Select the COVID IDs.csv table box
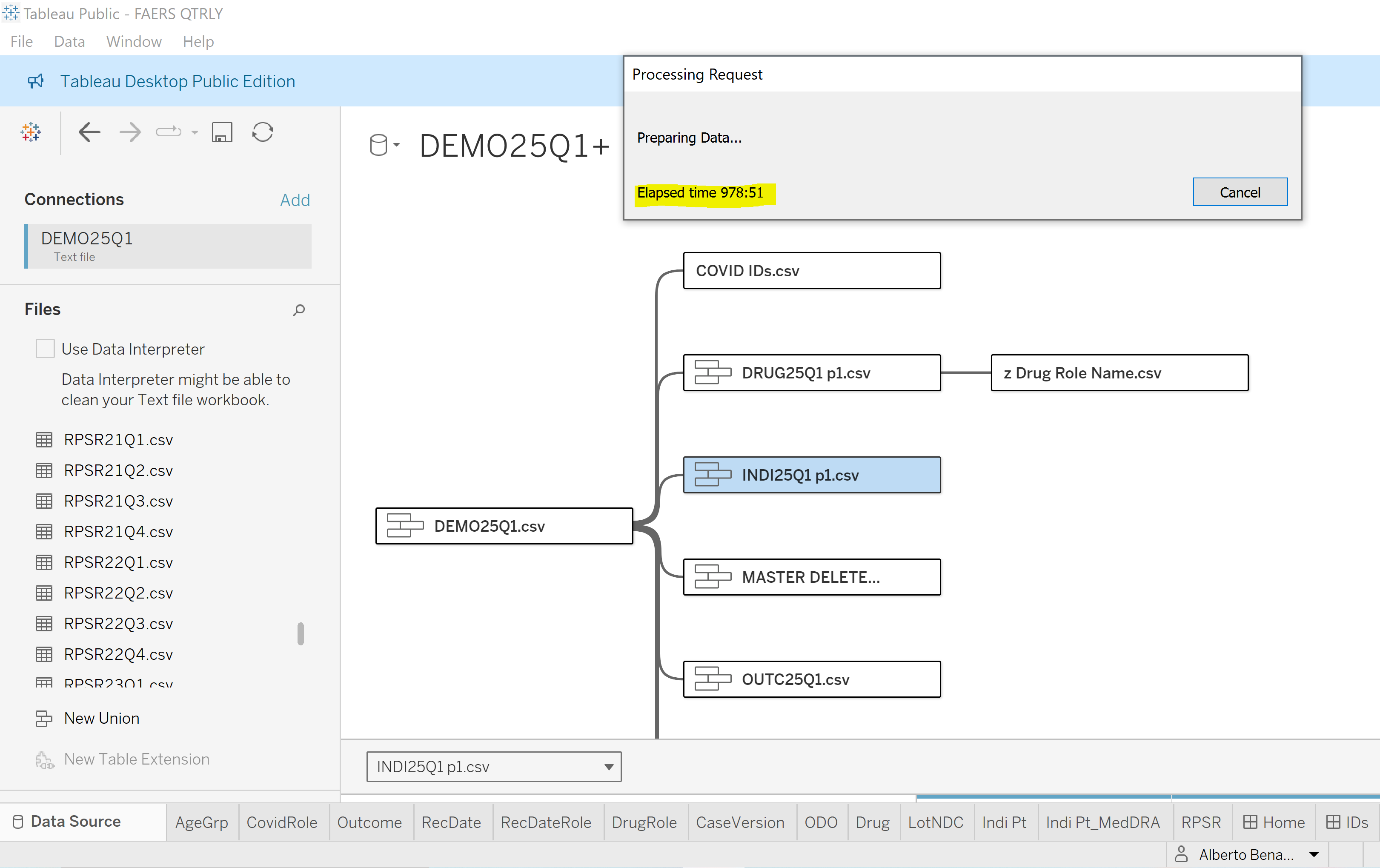This screenshot has width=1380, height=868. pos(811,271)
